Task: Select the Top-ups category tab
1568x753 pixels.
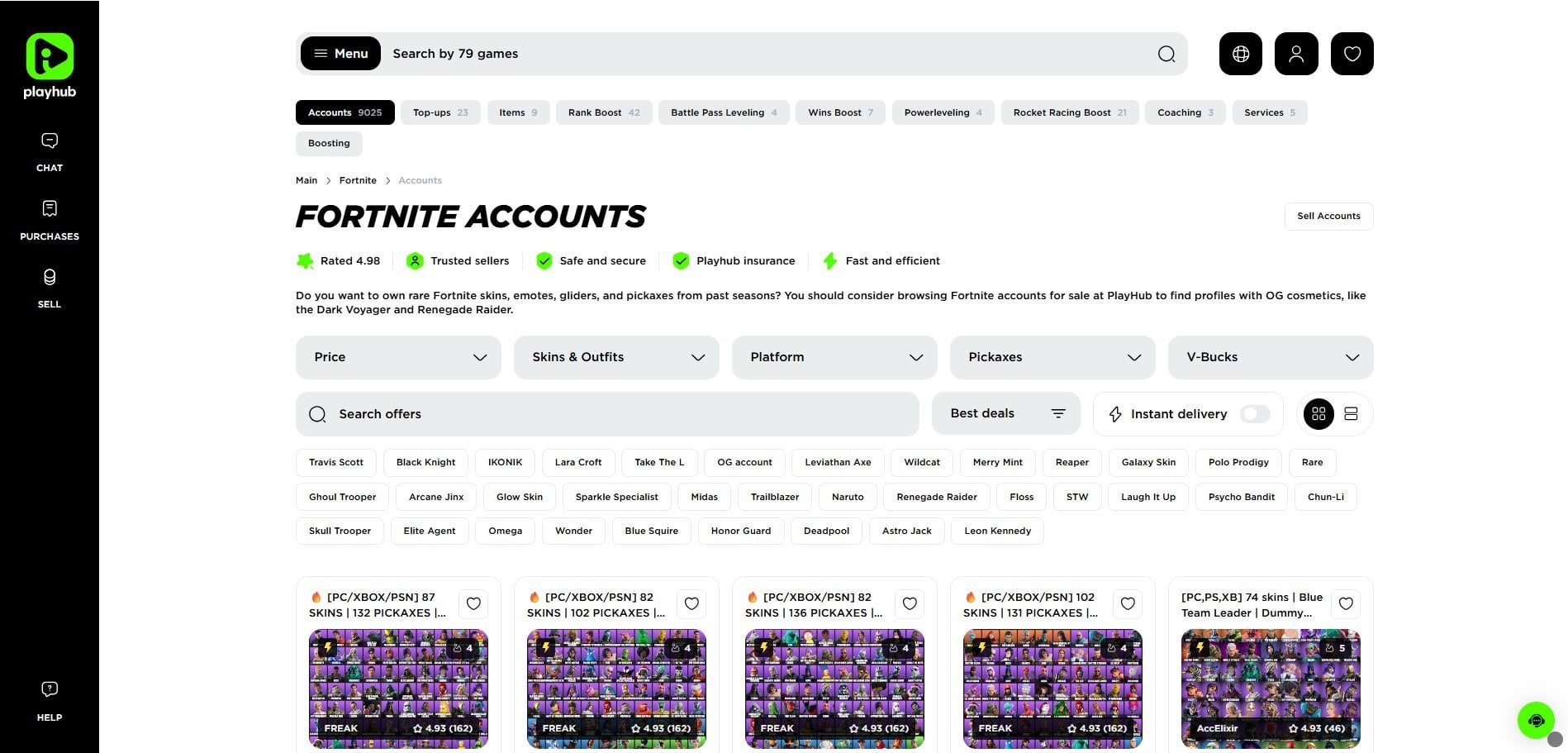Action: (x=440, y=112)
